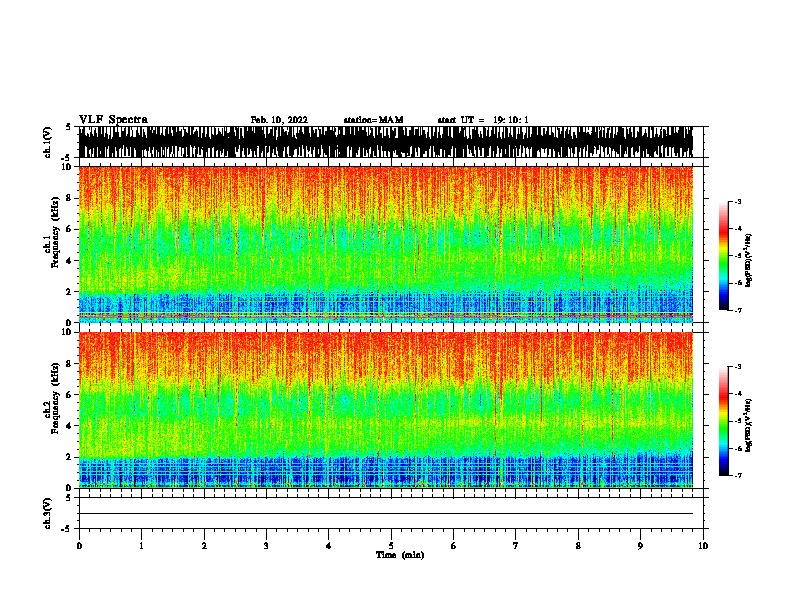Click the "VLF Spectra" plot title
The image size is (792, 612).
coord(113,120)
